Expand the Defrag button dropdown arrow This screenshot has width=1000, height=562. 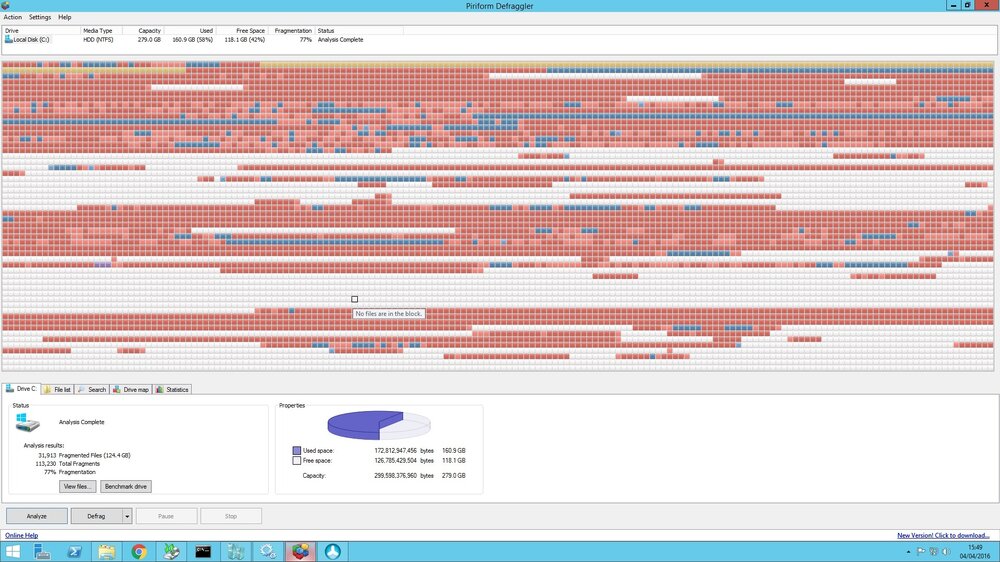tap(127, 516)
